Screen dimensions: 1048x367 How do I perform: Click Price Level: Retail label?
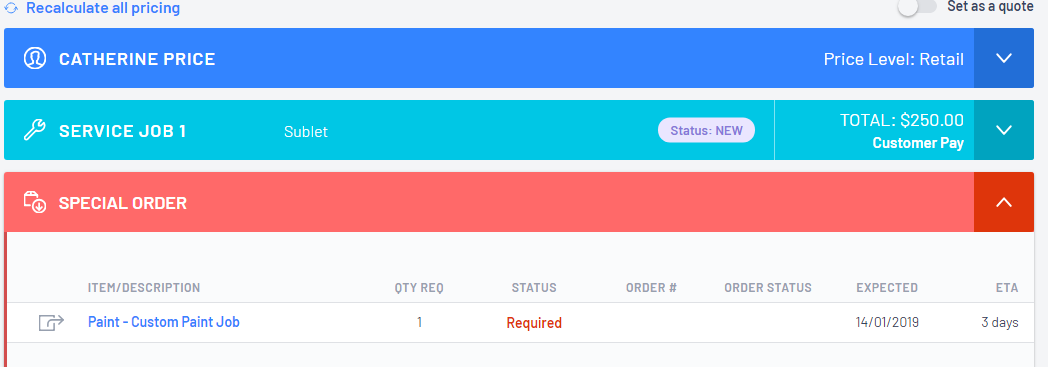[894, 59]
